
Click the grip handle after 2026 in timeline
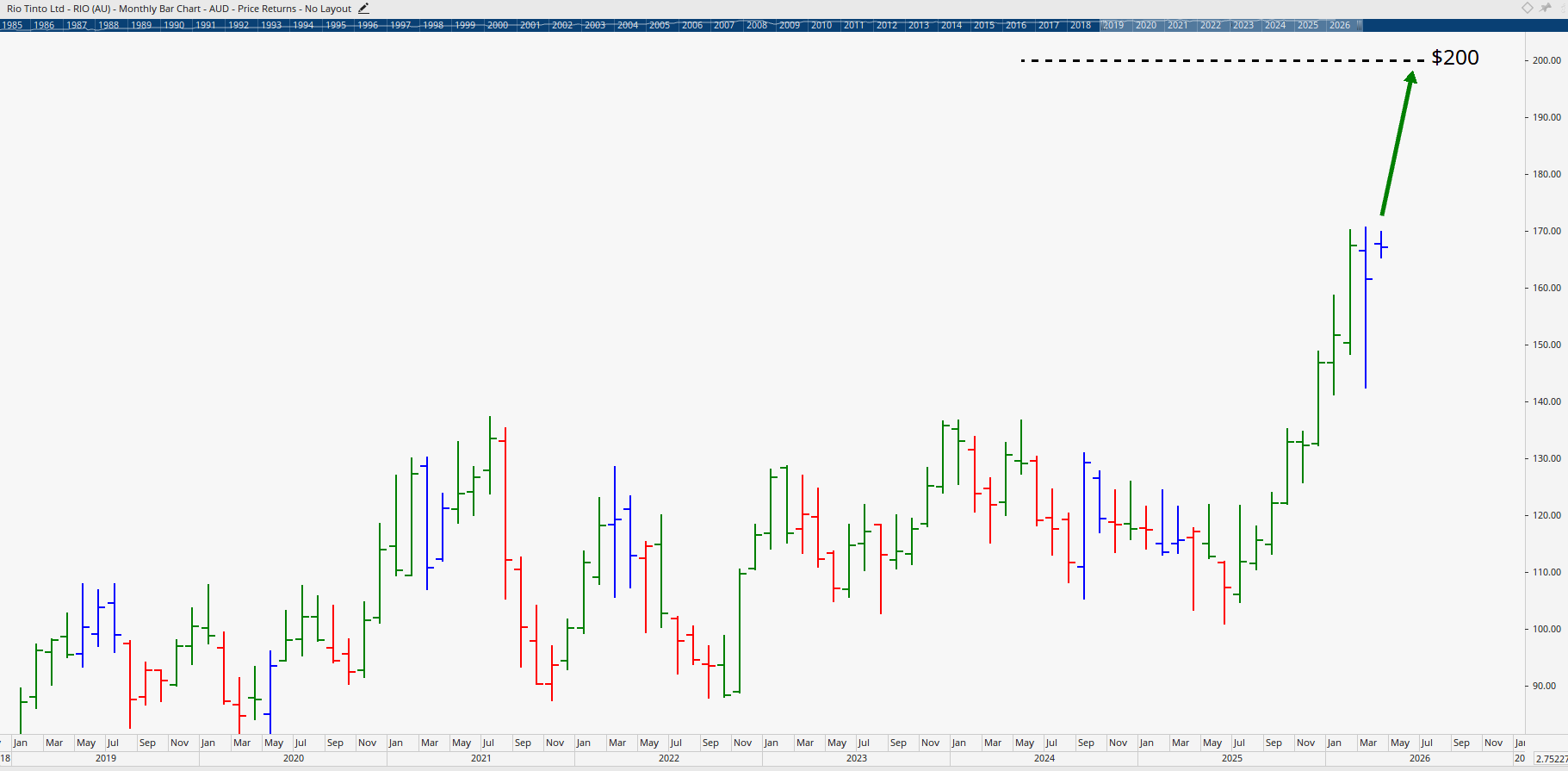pyautogui.click(x=1359, y=25)
